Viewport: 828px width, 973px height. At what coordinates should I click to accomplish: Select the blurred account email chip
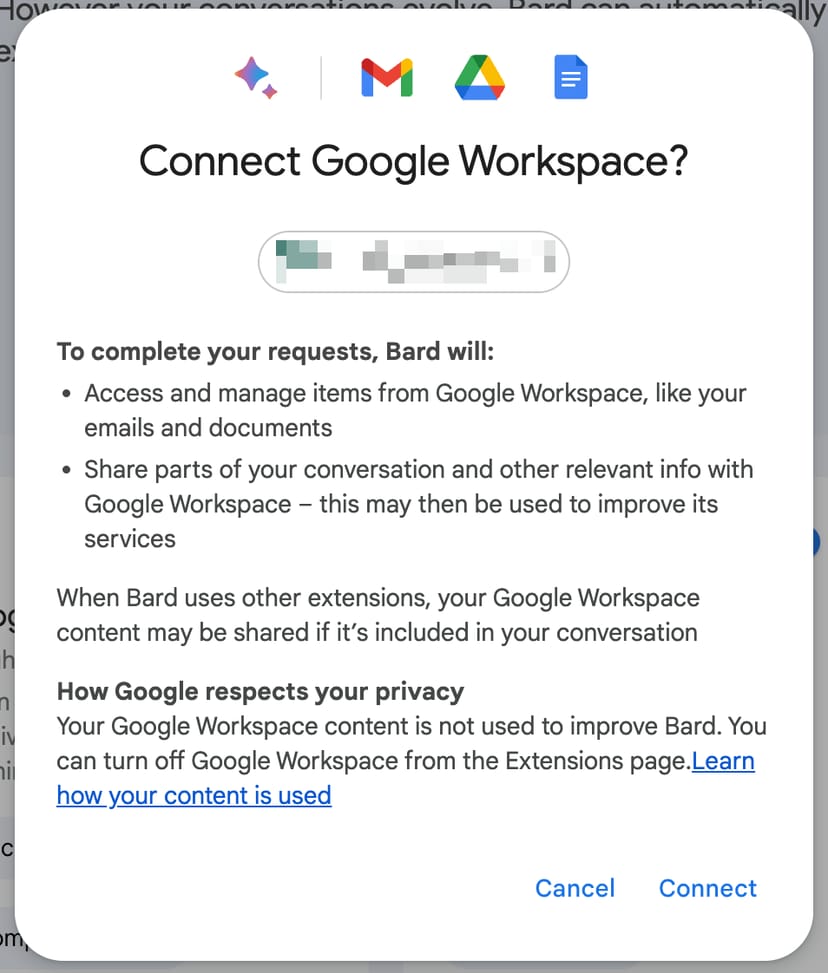coord(414,262)
